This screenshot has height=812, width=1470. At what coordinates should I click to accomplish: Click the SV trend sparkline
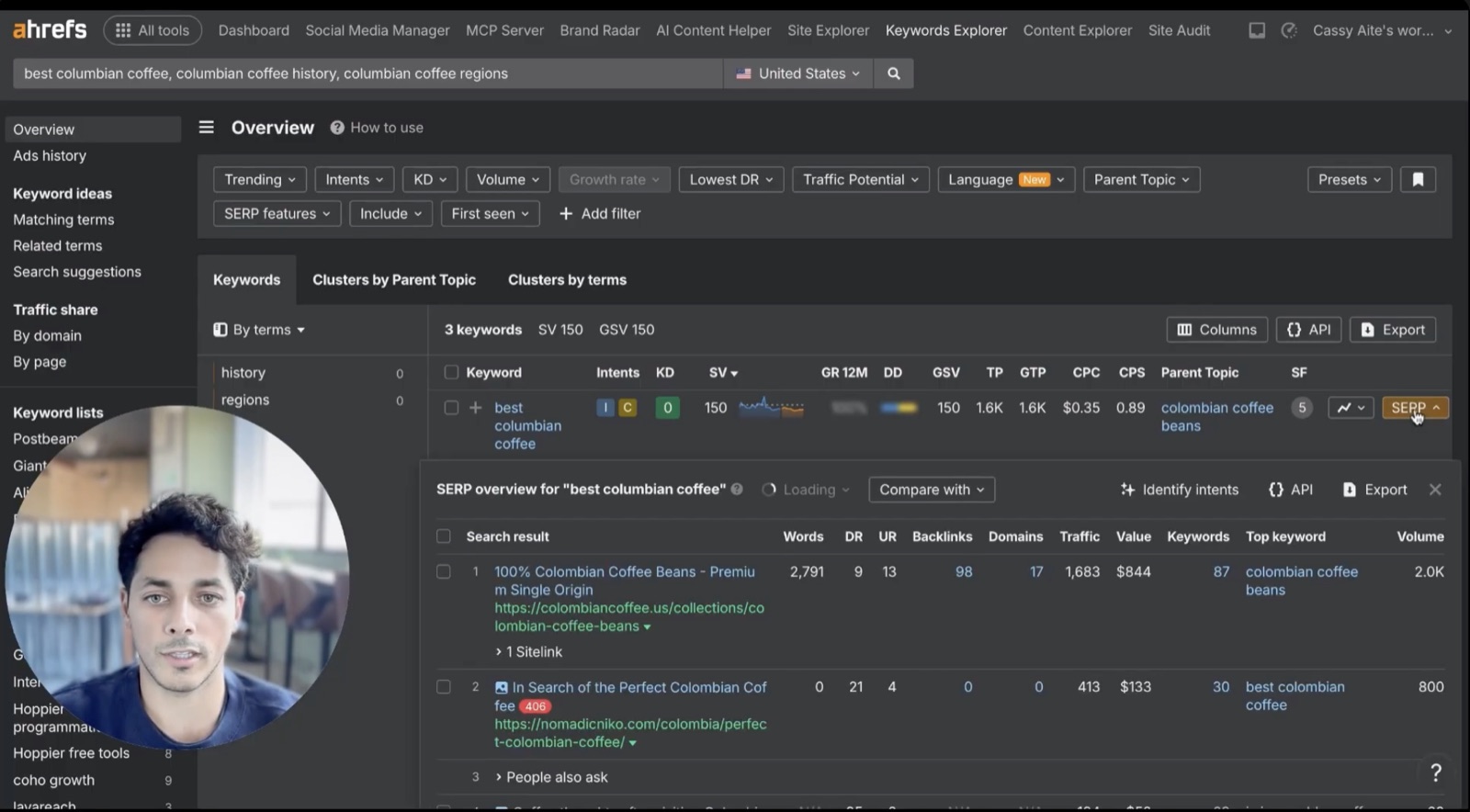[772, 407]
